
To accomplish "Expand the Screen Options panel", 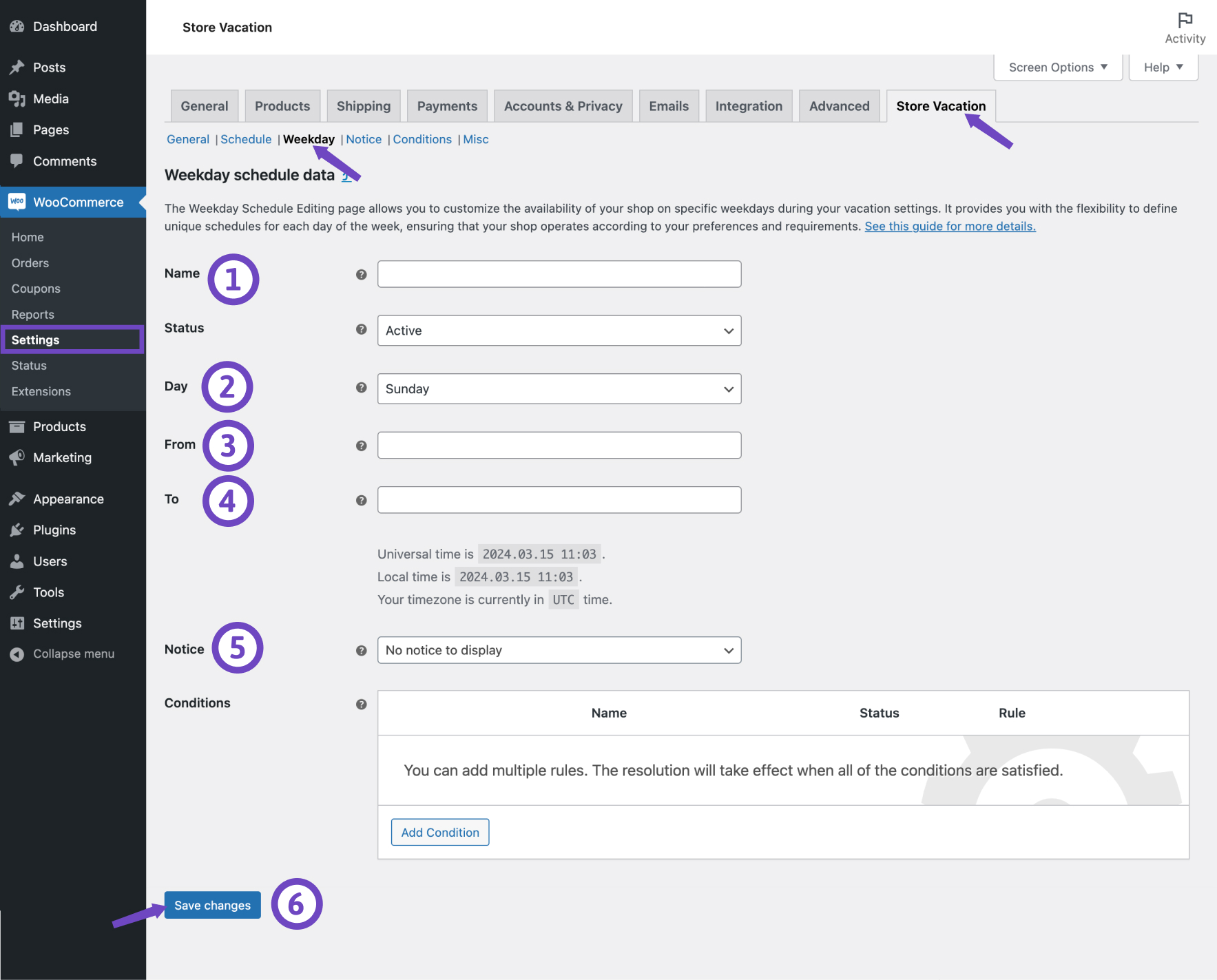I will [x=1057, y=67].
